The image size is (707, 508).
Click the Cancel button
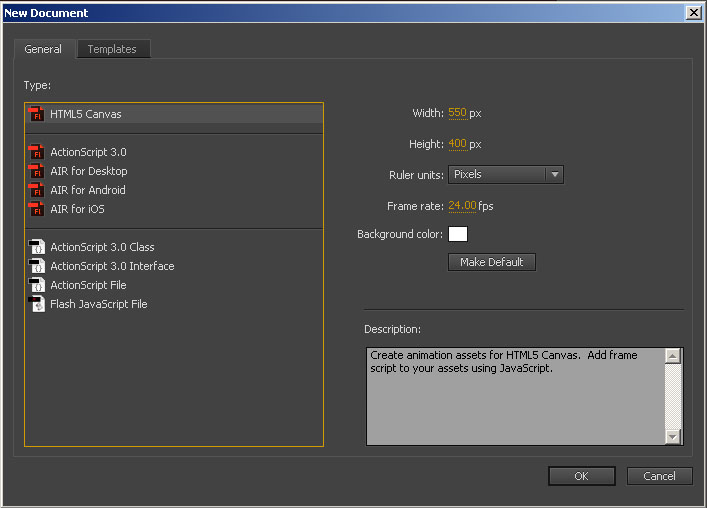click(659, 476)
